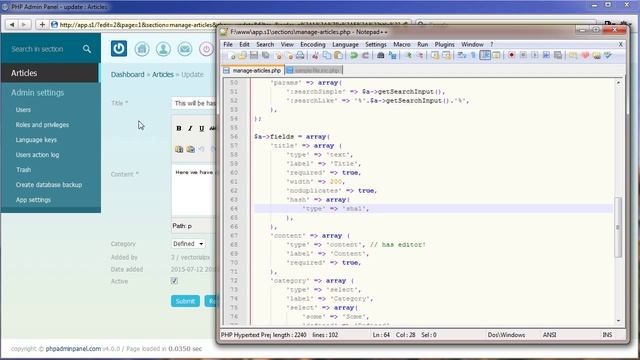Open Language keys in the sidebar
The width and height of the screenshot is (640, 360).
[36, 140]
